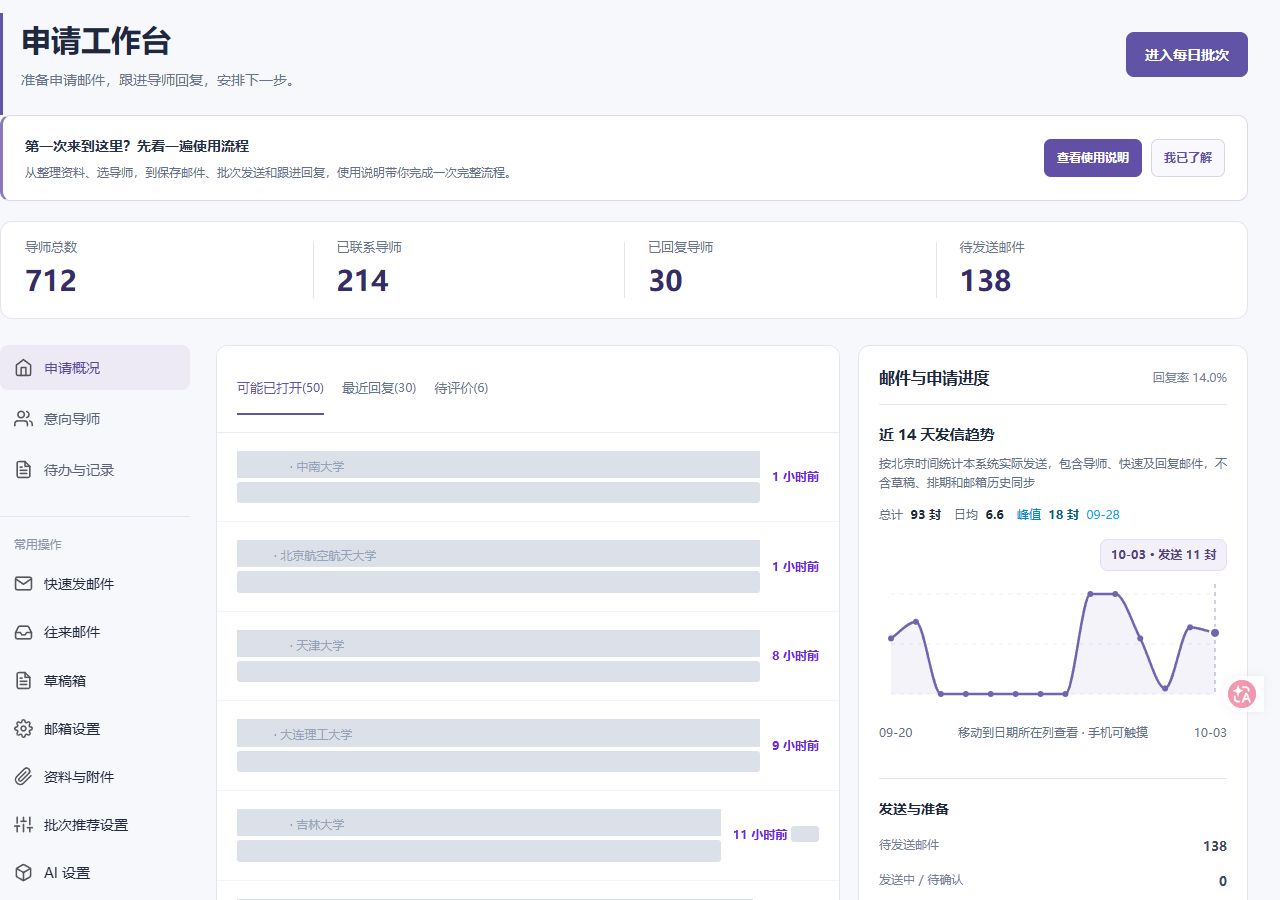Open 快速发邮件 from common actions
This screenshot has width=1280, height=900.
pyautogui.click(x=95, y=584)
